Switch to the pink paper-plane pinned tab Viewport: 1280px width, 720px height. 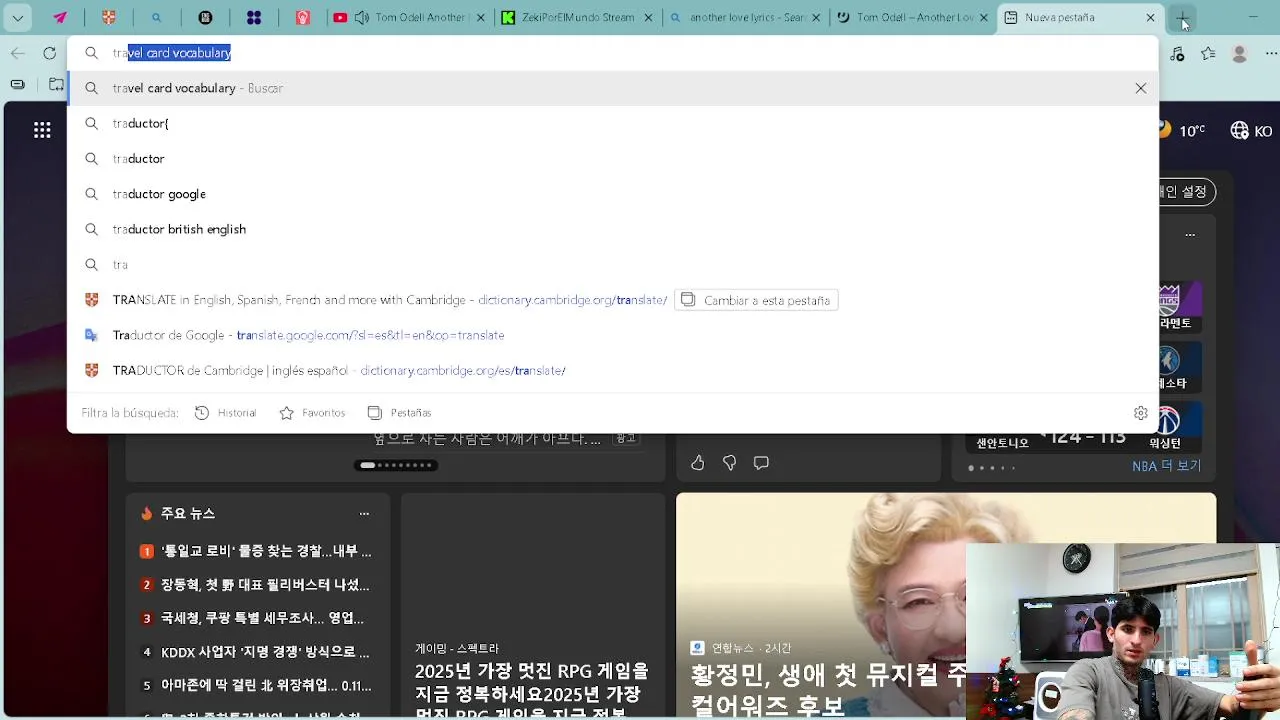60,18
